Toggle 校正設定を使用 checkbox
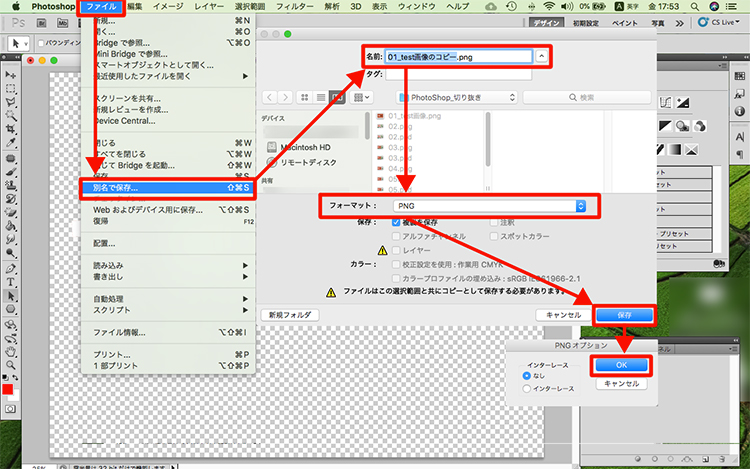 [396, 264]
